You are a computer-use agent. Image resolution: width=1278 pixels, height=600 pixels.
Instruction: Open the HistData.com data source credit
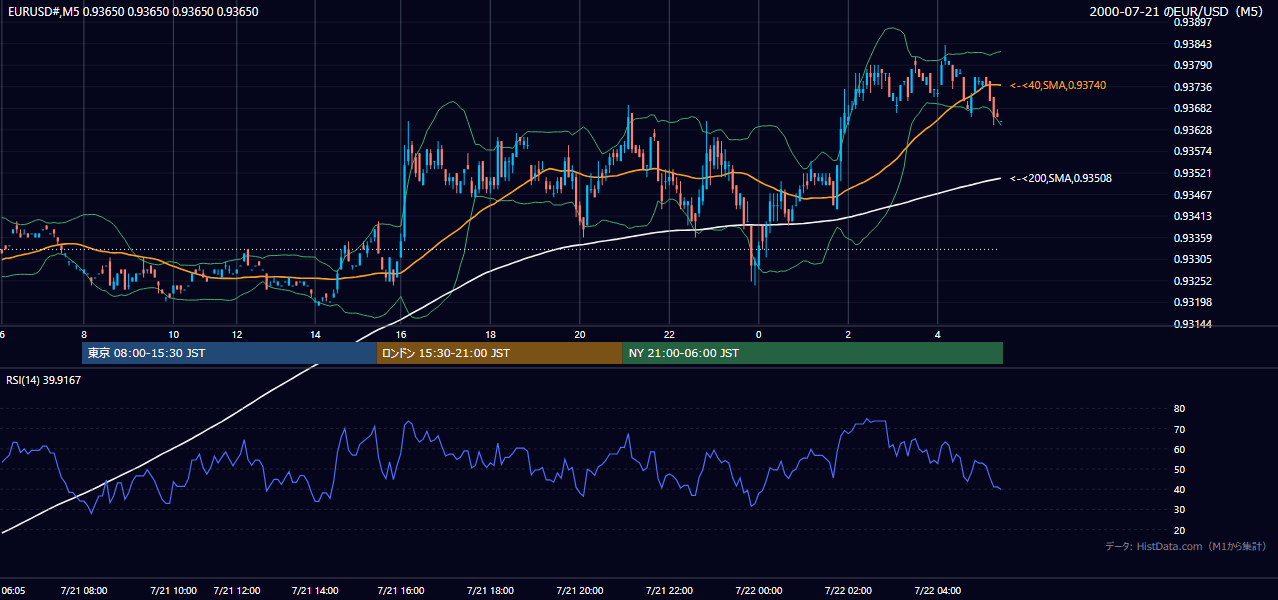(1186, 547)
